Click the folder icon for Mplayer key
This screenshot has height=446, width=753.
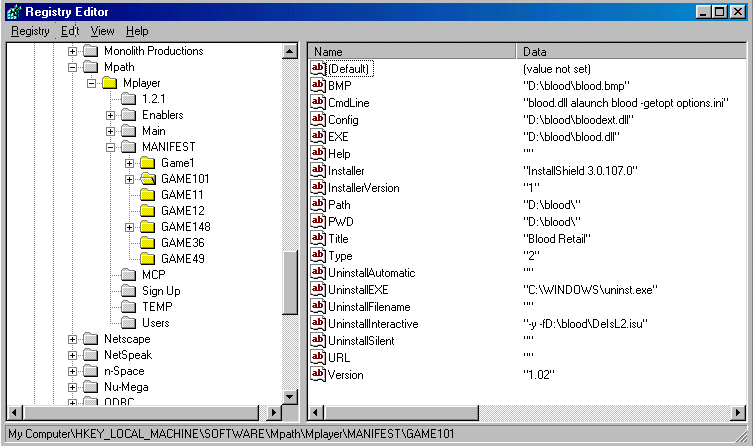point(109,83)
